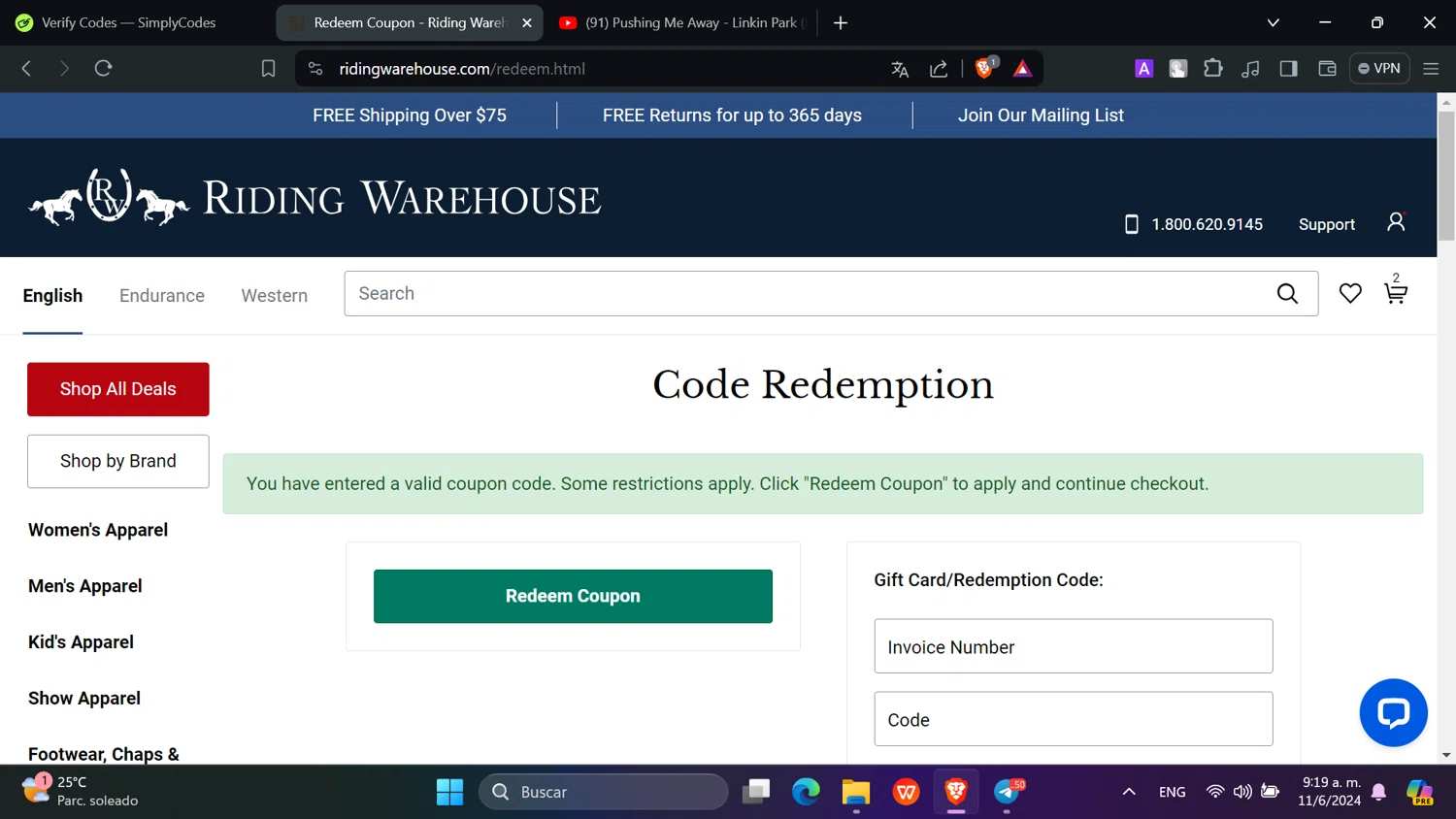Toggle Brave VPN
This screenshot has width=1456, height=819.
1379,68
